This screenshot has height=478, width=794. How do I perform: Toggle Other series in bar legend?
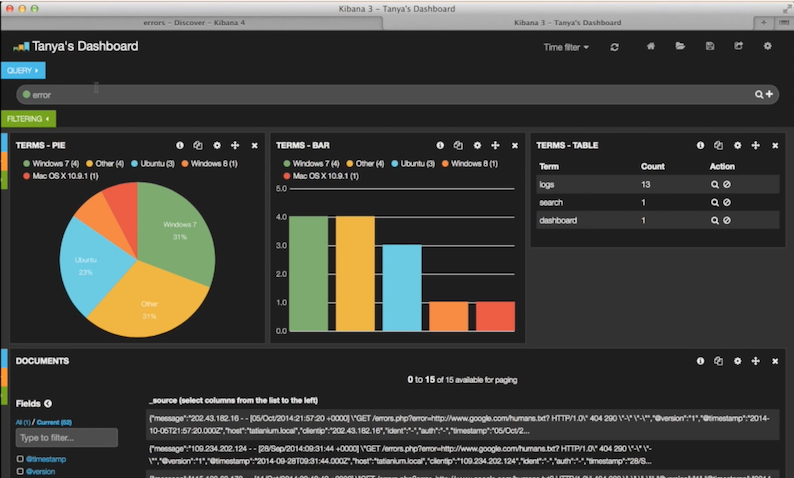click(x=365, y=164)
